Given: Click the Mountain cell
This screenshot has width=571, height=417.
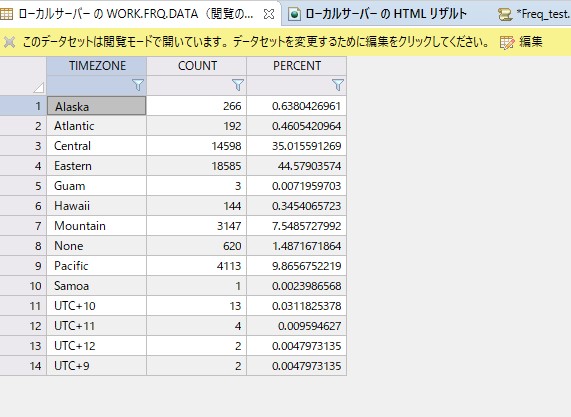Looking at the screenshot, I should pyautogui.click(x=97, y=226).
